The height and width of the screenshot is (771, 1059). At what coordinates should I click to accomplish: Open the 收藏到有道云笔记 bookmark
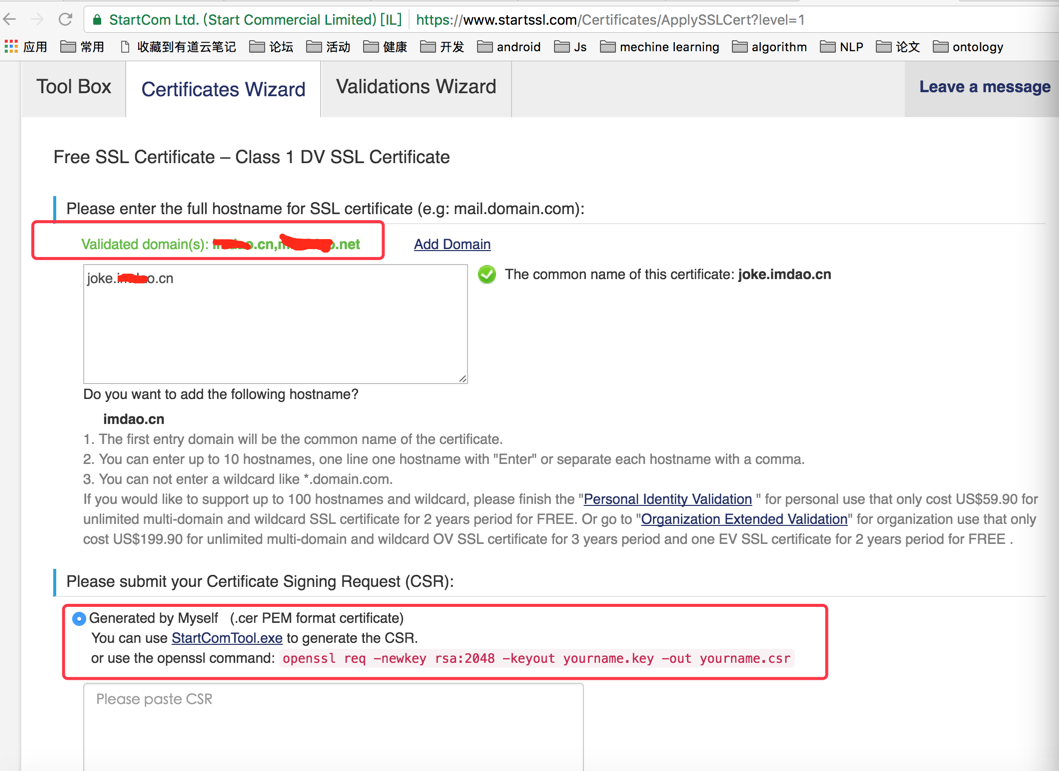click(x=178, y=47)
